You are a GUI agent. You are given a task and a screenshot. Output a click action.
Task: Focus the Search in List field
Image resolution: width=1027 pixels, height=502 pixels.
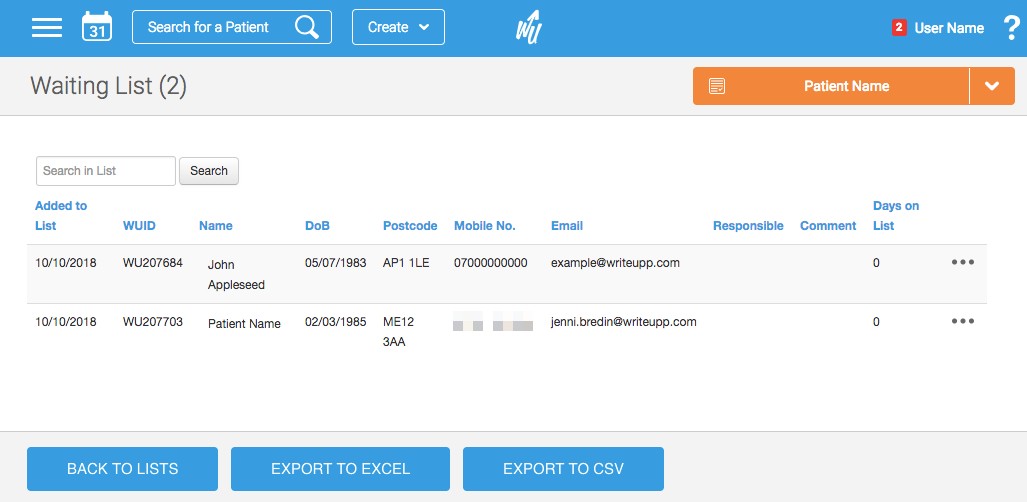[106, 171]
